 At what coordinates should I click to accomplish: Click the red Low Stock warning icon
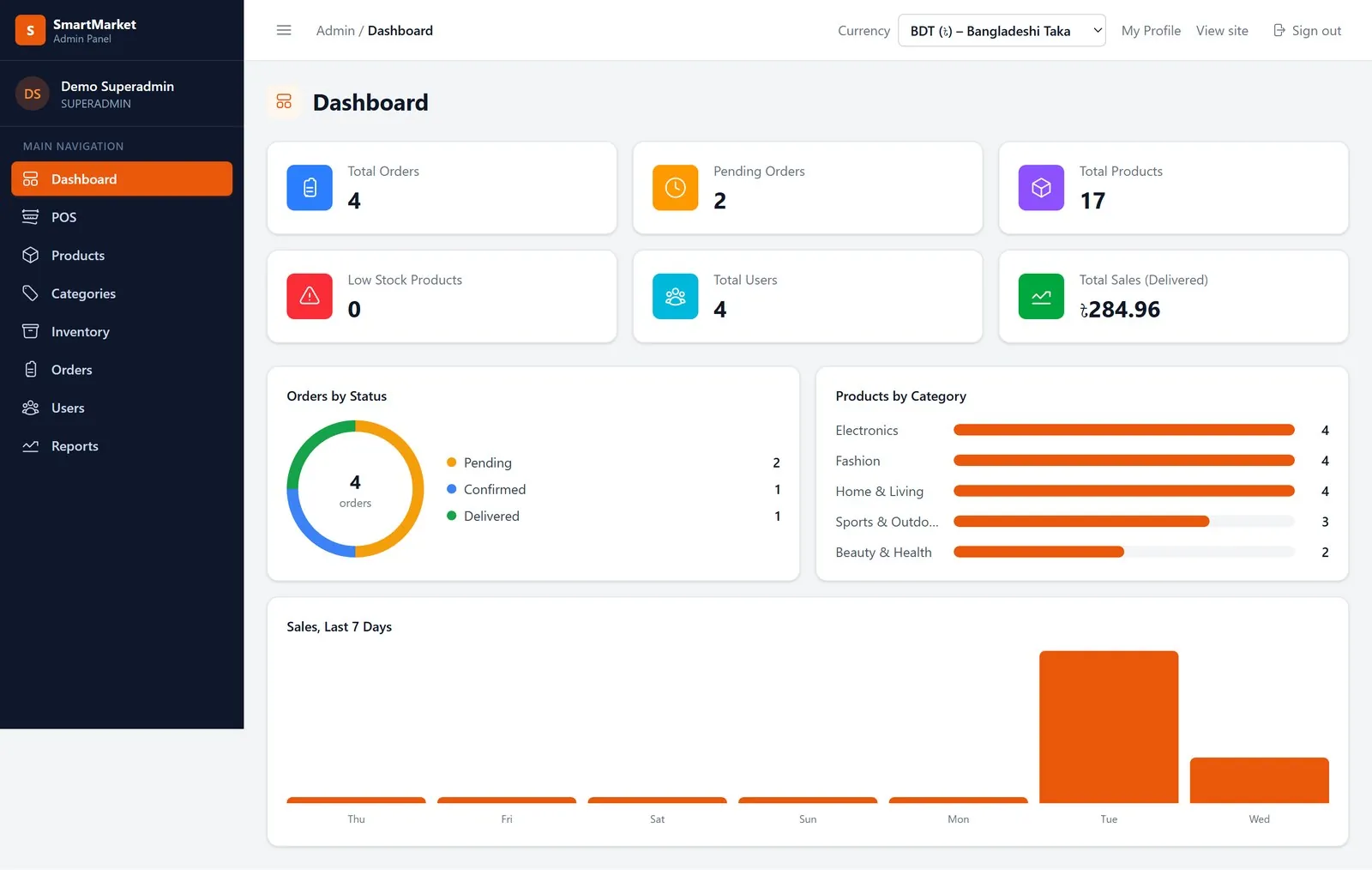[x=310, y=296]
